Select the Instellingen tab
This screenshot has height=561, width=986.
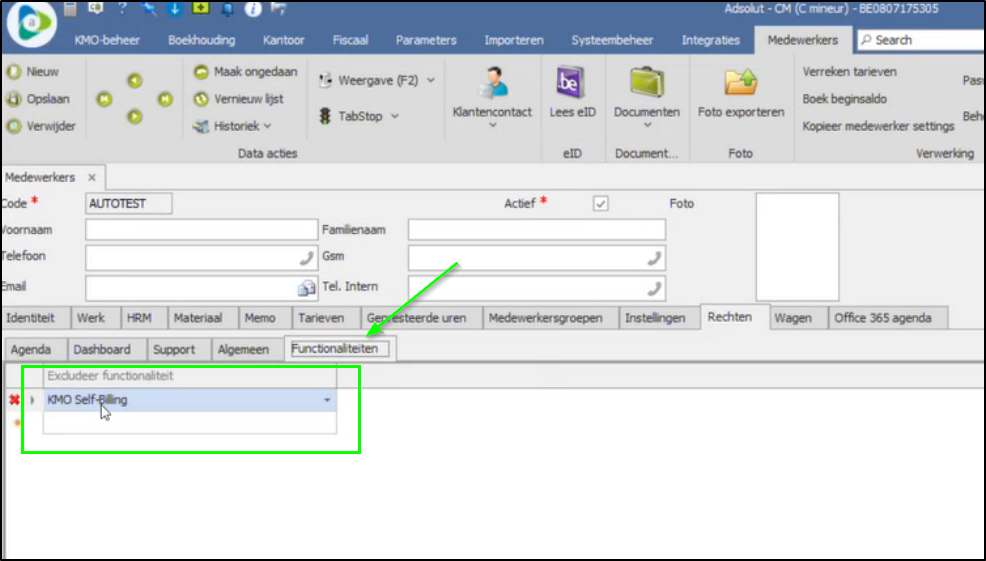tap(655, 318)
